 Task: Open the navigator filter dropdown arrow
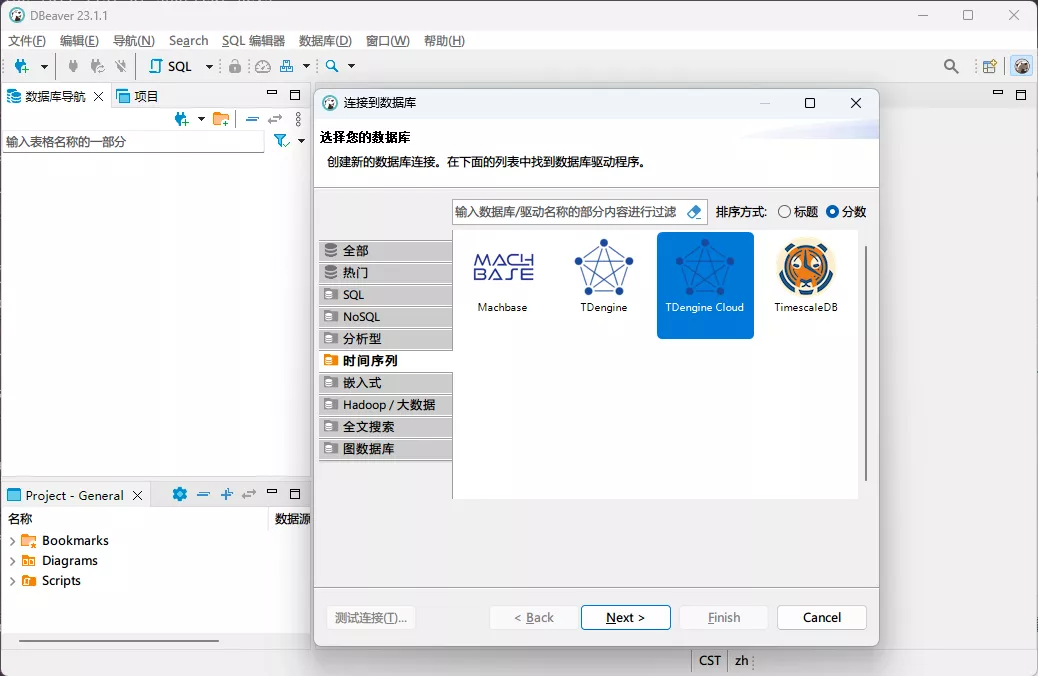(x=301, y=142)
